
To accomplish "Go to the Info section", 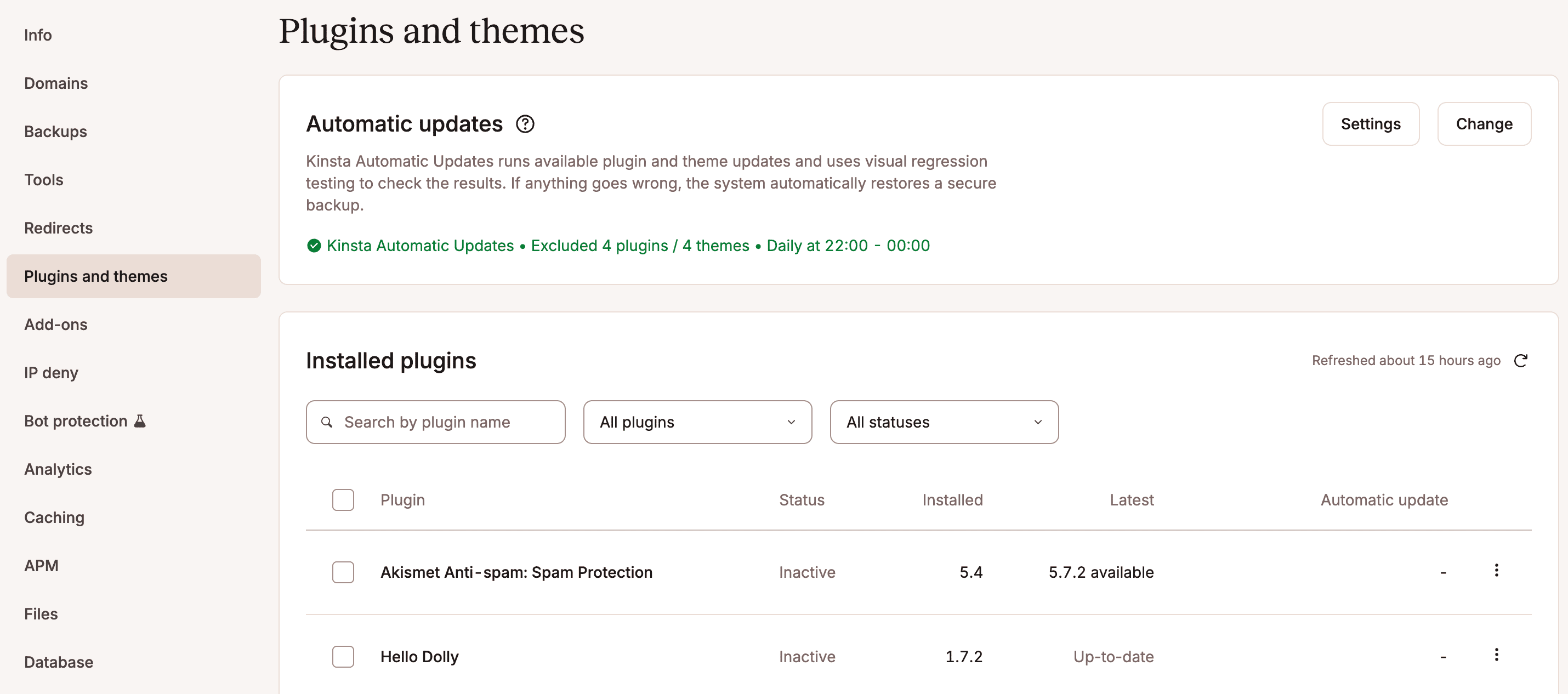I will point(38,35).
